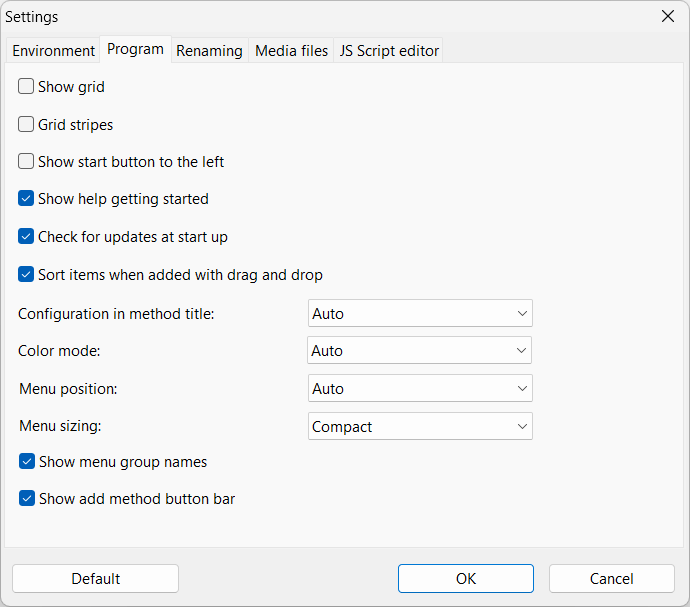Click the Default button
Image resolution: width=690 pixels, height=607 pixels.
96,579
